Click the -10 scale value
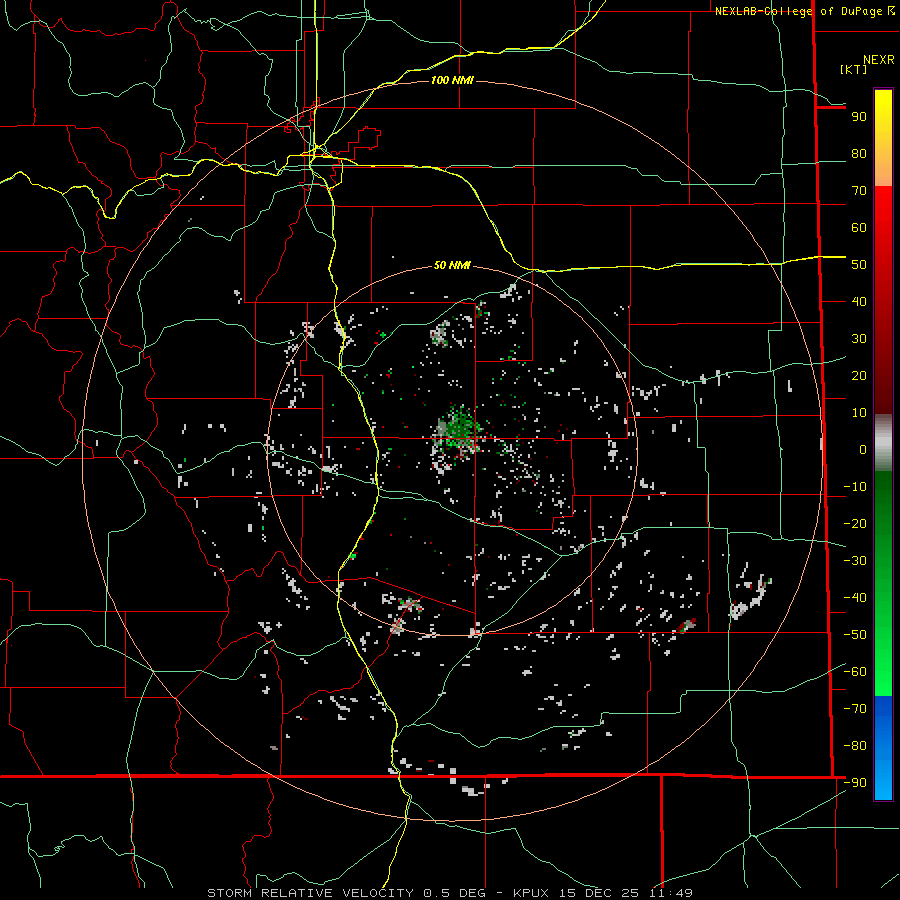The image size is (900, 900). [855, 487]
